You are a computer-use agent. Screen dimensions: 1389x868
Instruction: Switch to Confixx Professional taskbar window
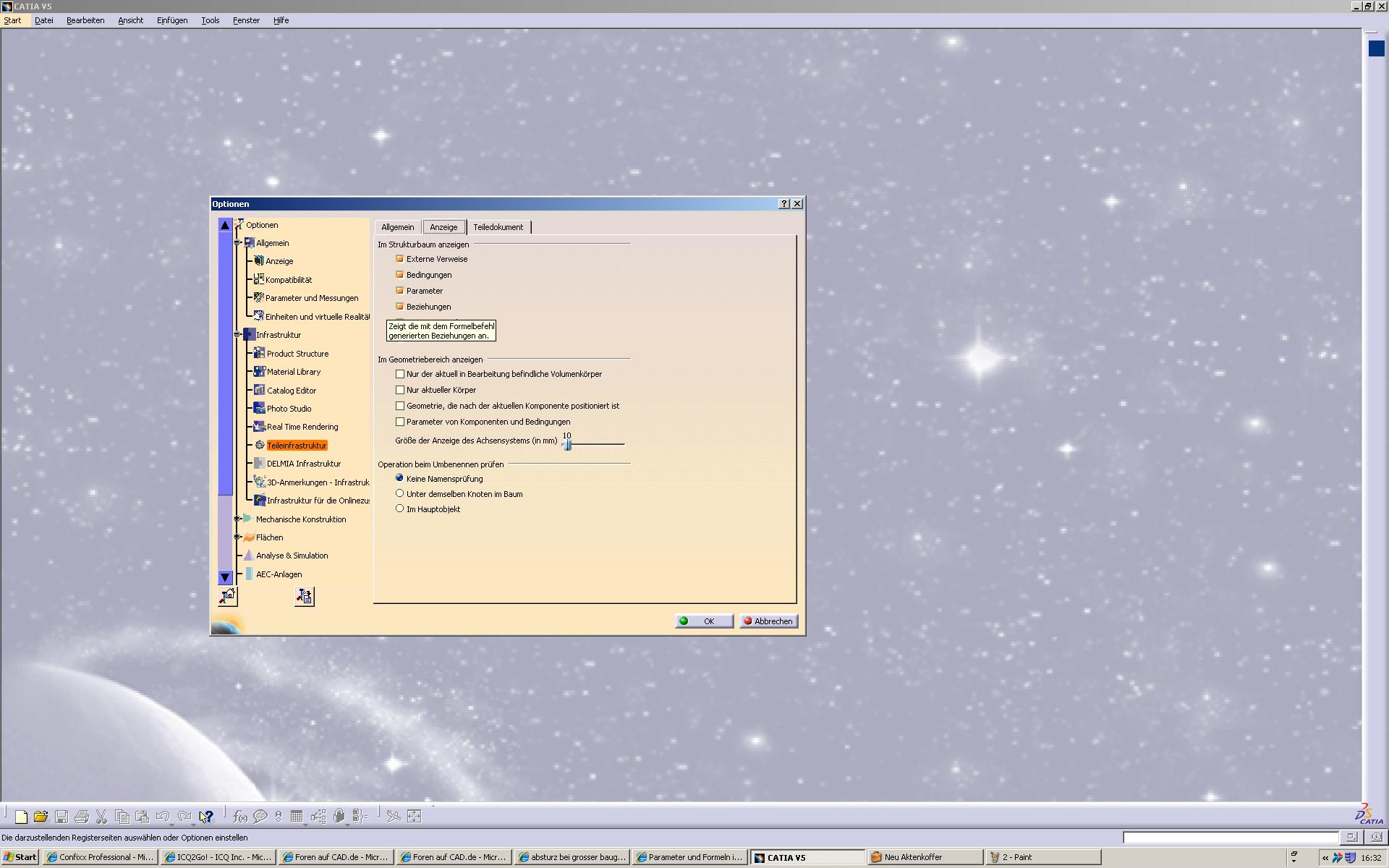[x=100, y=857]
